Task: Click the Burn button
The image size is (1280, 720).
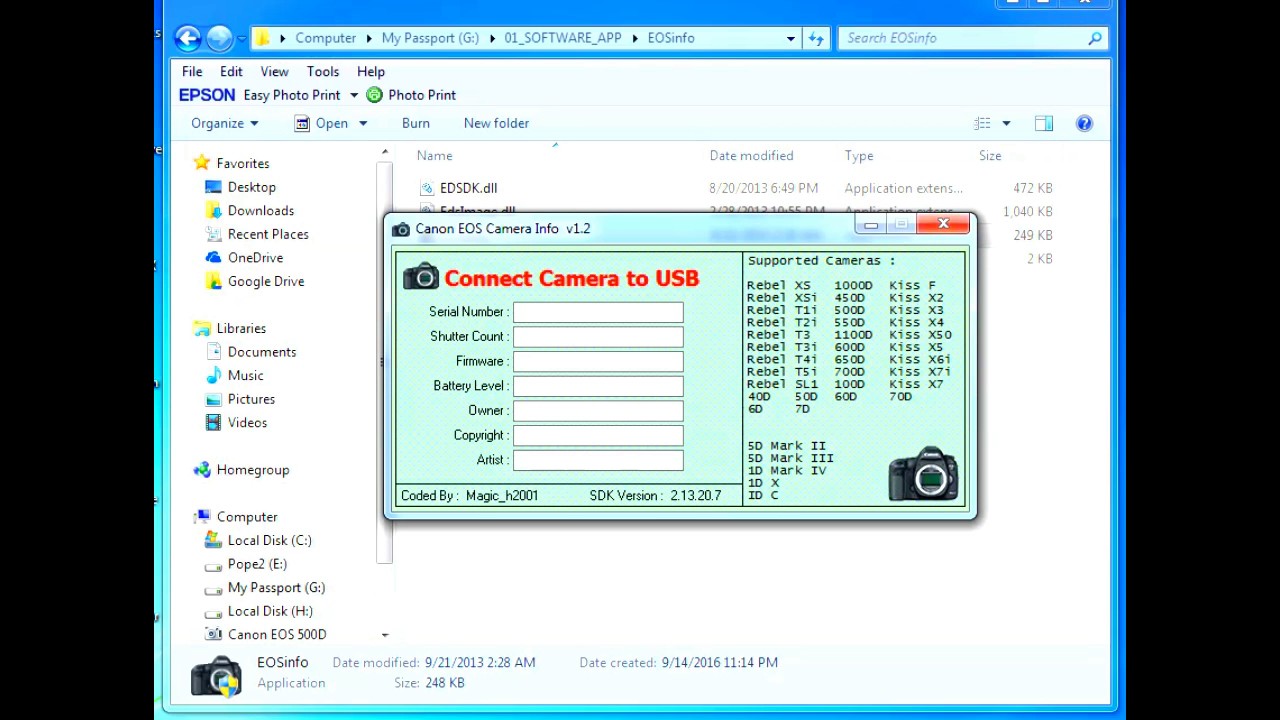Action: 416,123
